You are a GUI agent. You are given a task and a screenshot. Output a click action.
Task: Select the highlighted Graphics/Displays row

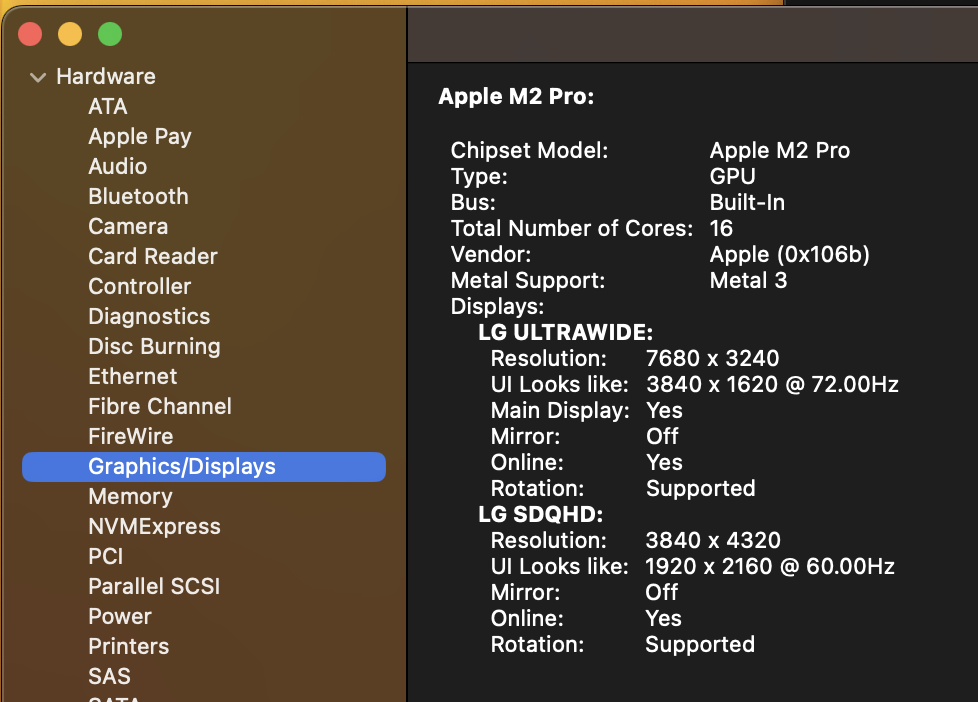pos(204,467)
